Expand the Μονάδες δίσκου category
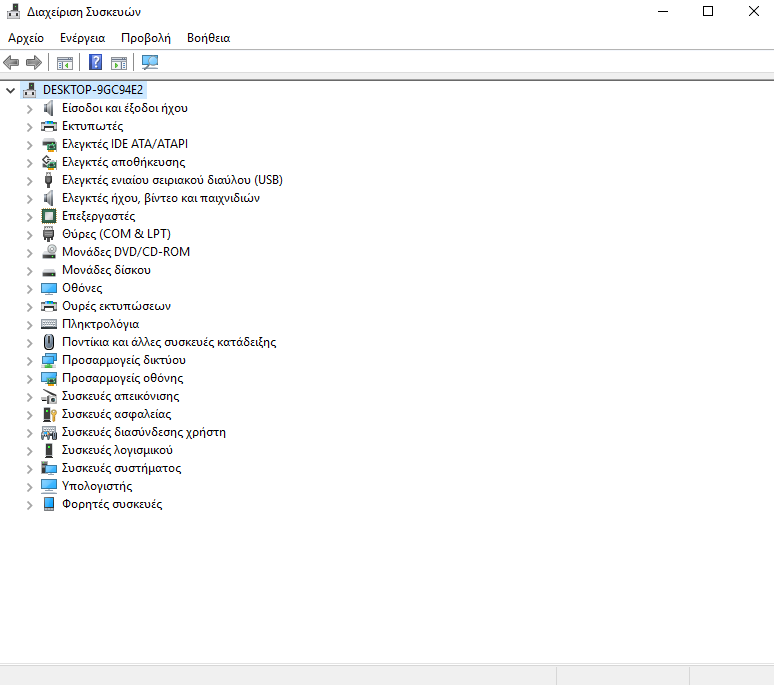The width and height of the screenshot is (774, 685). (29, 270)
